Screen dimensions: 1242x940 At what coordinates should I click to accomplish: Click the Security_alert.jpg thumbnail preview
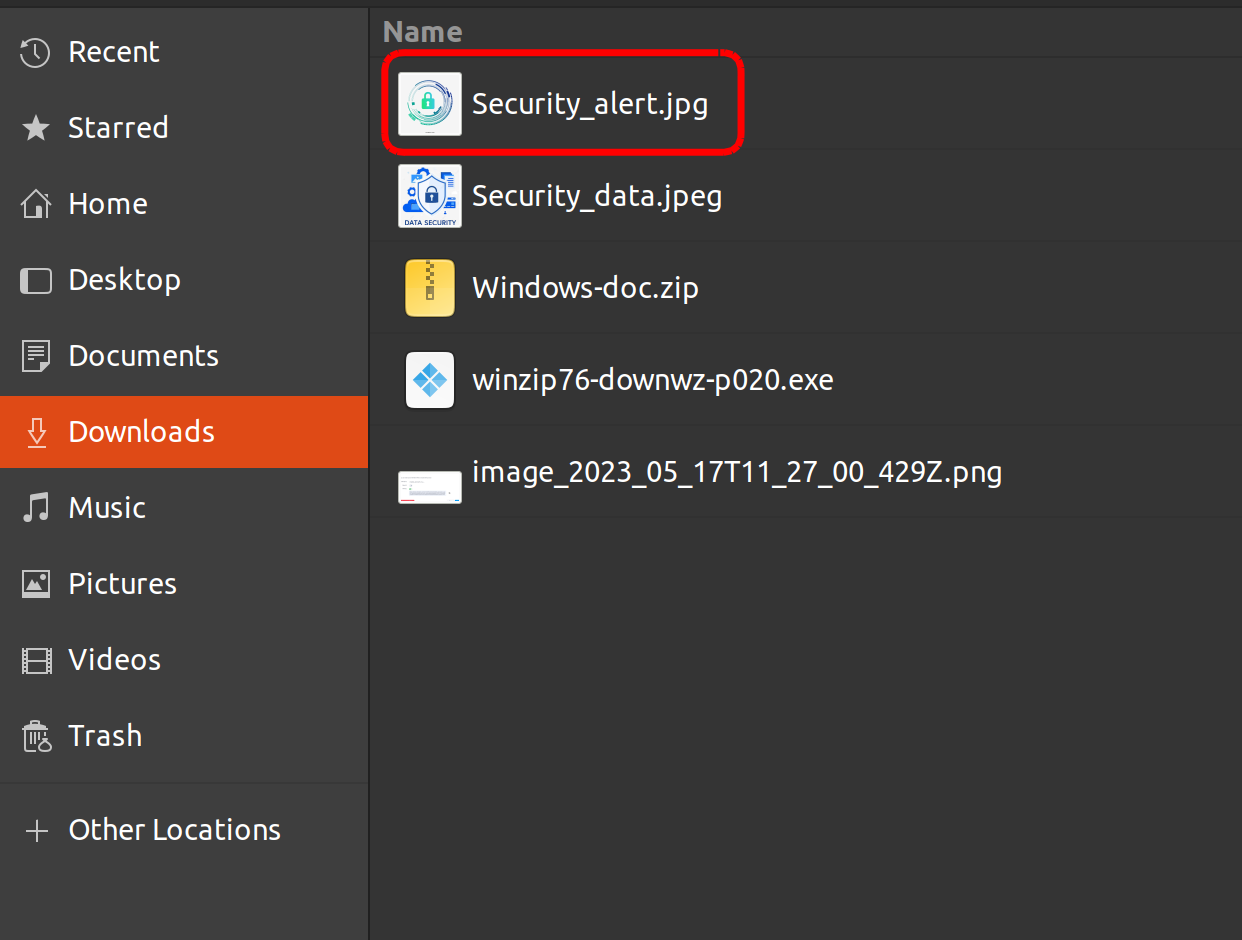coord(430,104)
